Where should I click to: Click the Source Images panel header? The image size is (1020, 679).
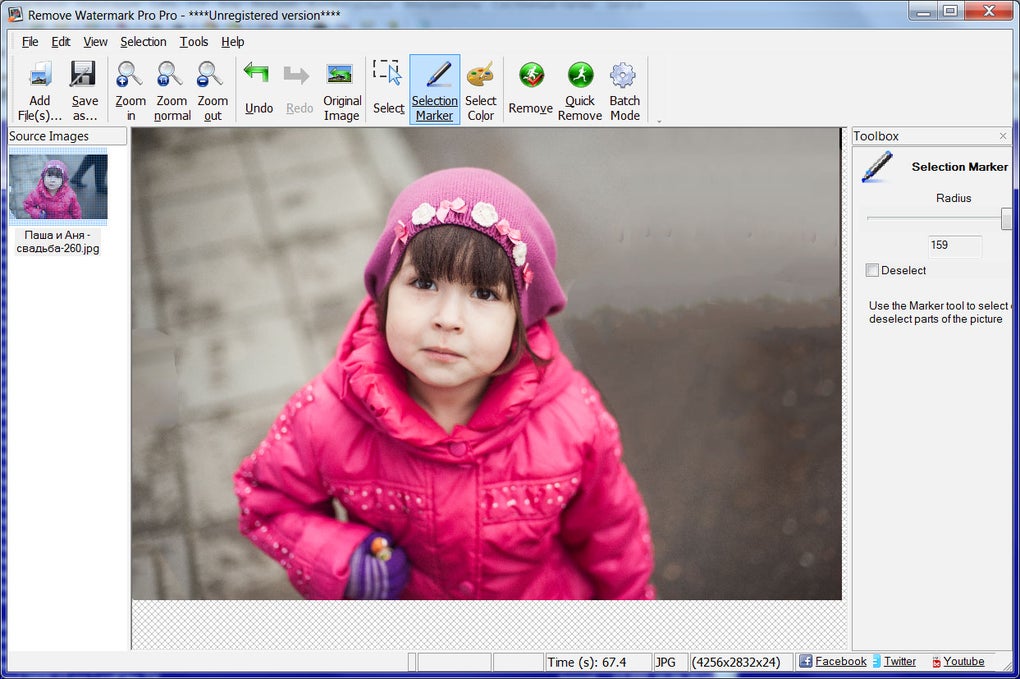tap(67, 136)
